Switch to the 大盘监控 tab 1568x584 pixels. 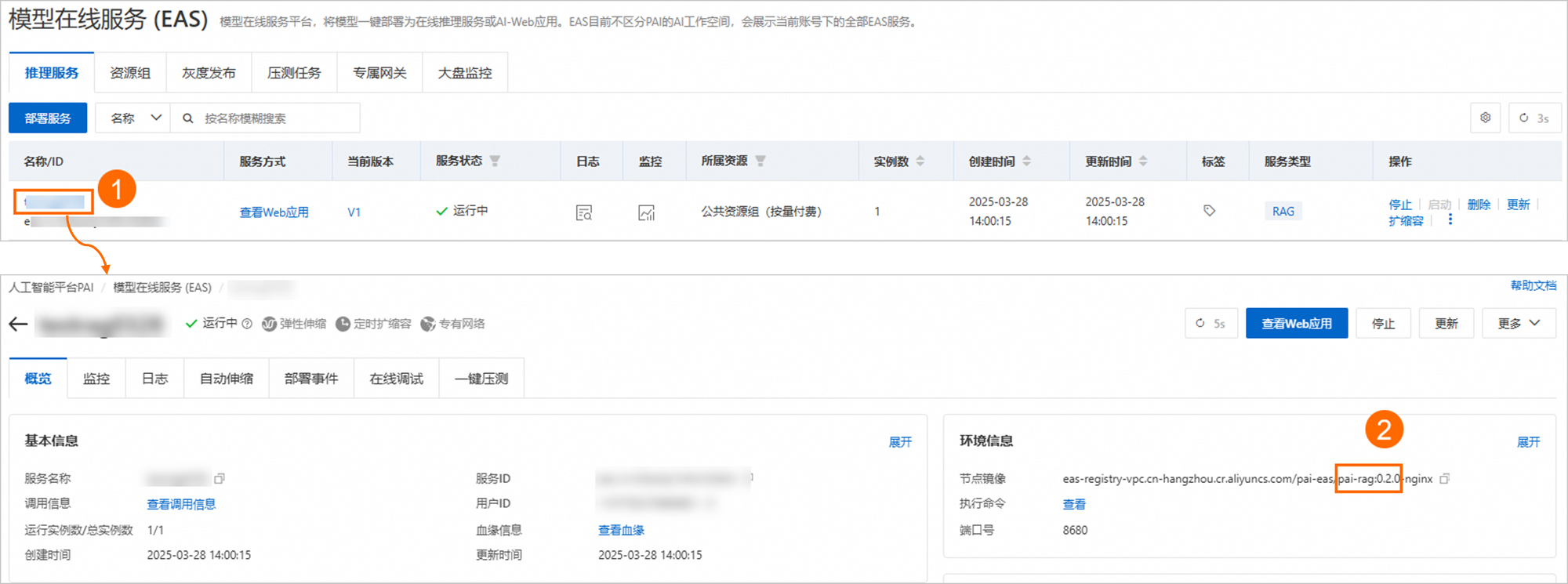tap(465, 73)
